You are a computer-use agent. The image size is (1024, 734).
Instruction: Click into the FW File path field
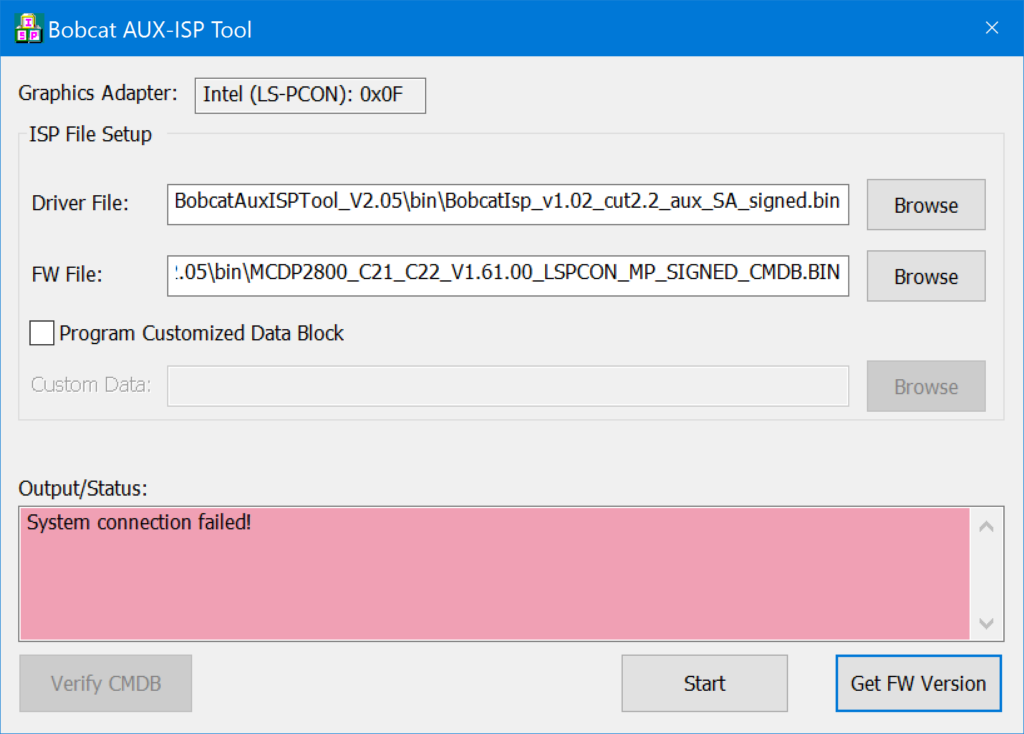coord(507,274)
